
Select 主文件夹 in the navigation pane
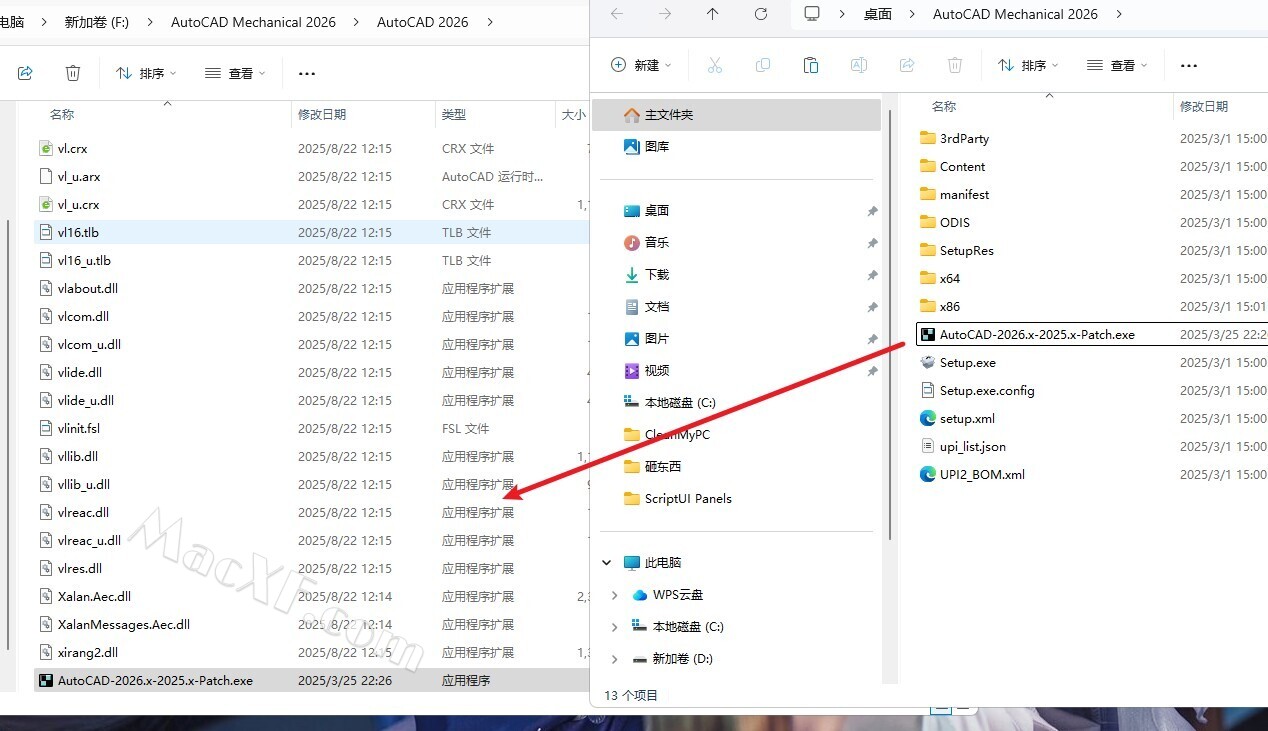pyautogui.click(x=737, y=115)
